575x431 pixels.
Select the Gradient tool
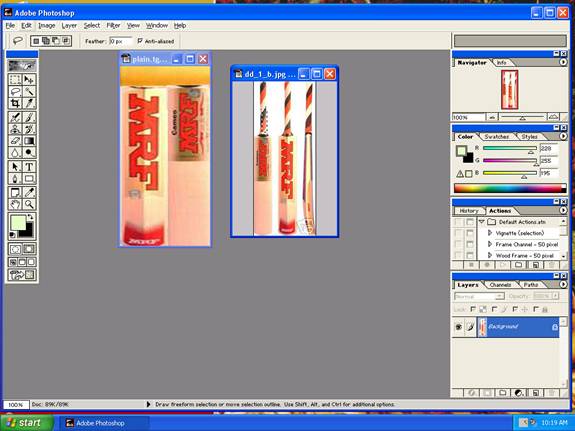29,141
